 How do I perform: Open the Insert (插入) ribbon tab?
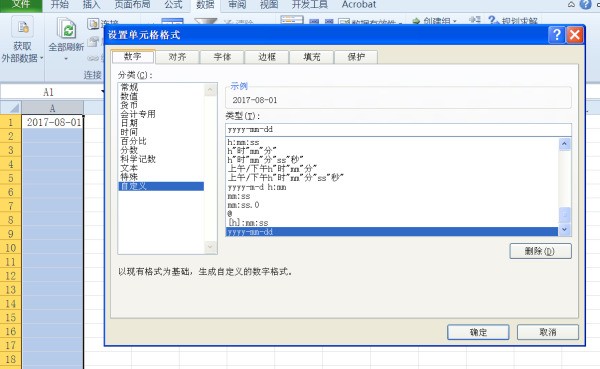[x=91, y=5]
